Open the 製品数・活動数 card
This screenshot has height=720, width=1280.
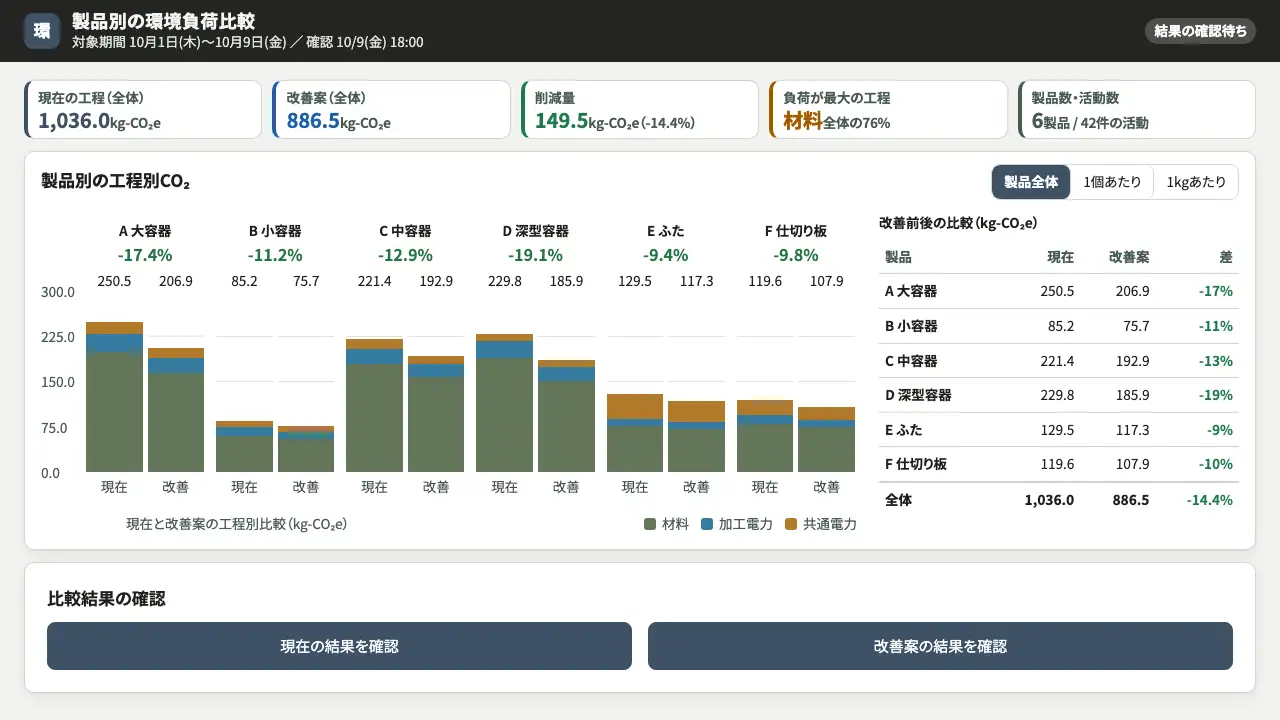tap(1136, 110)
